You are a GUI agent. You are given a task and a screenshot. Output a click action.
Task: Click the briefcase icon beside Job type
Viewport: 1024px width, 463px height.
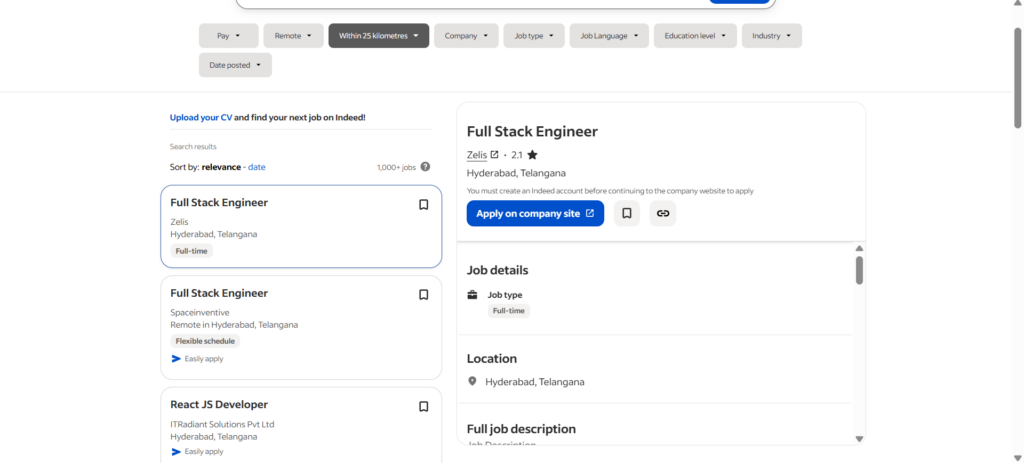tap(473, 295)
